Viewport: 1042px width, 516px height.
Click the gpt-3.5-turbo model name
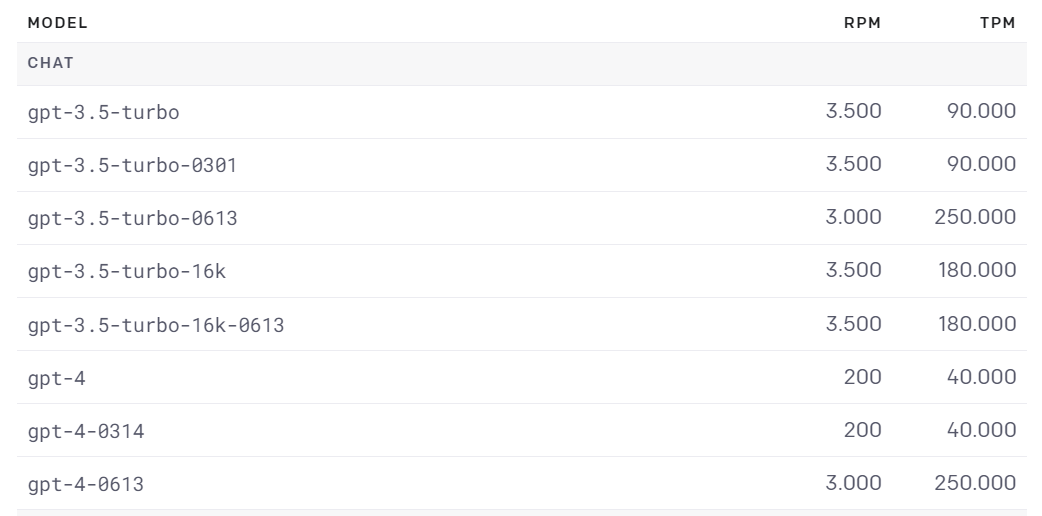point(103,112)
